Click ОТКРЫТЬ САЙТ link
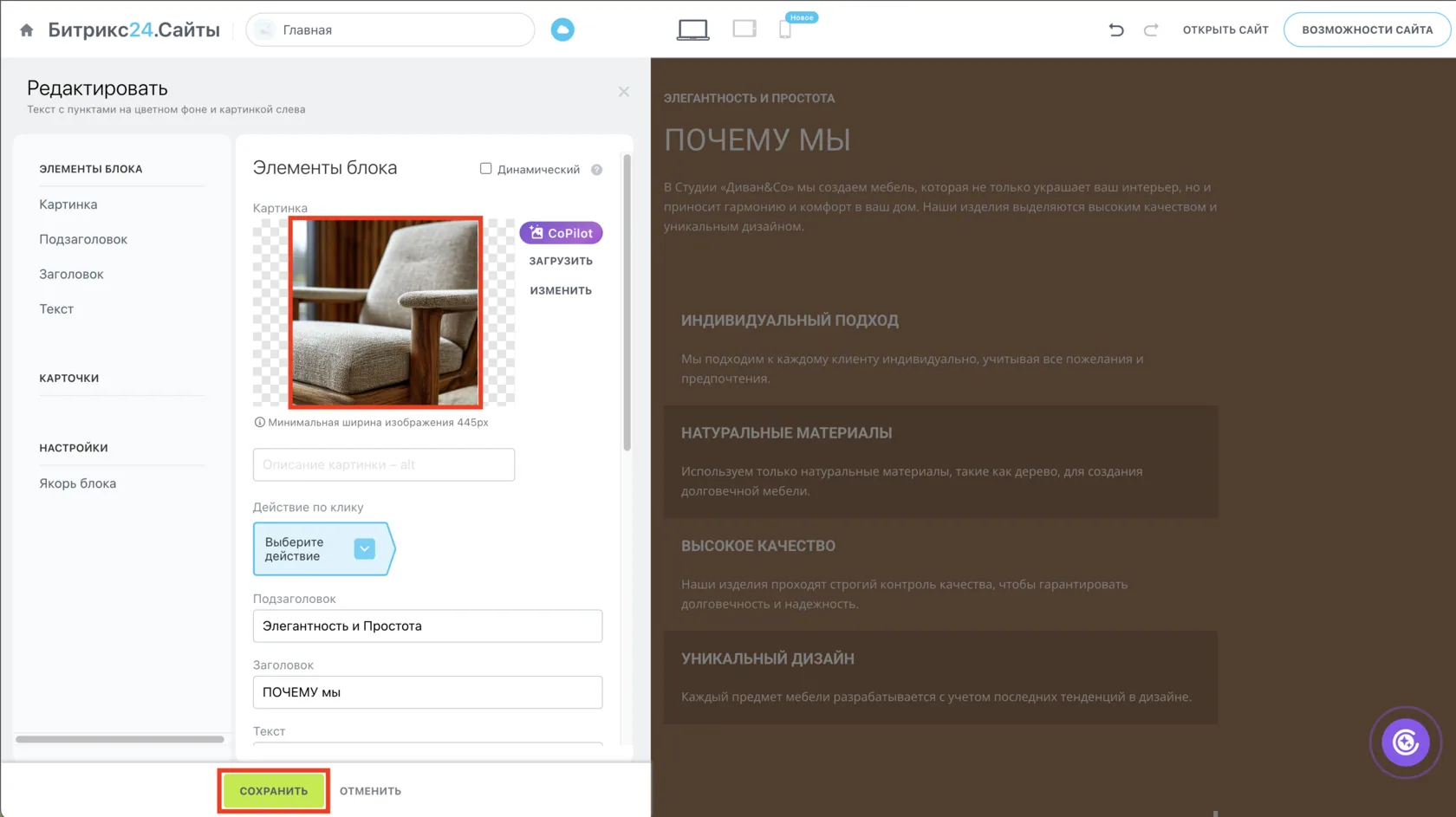This screenshot has width=1456, height=817. [1225, 30]
